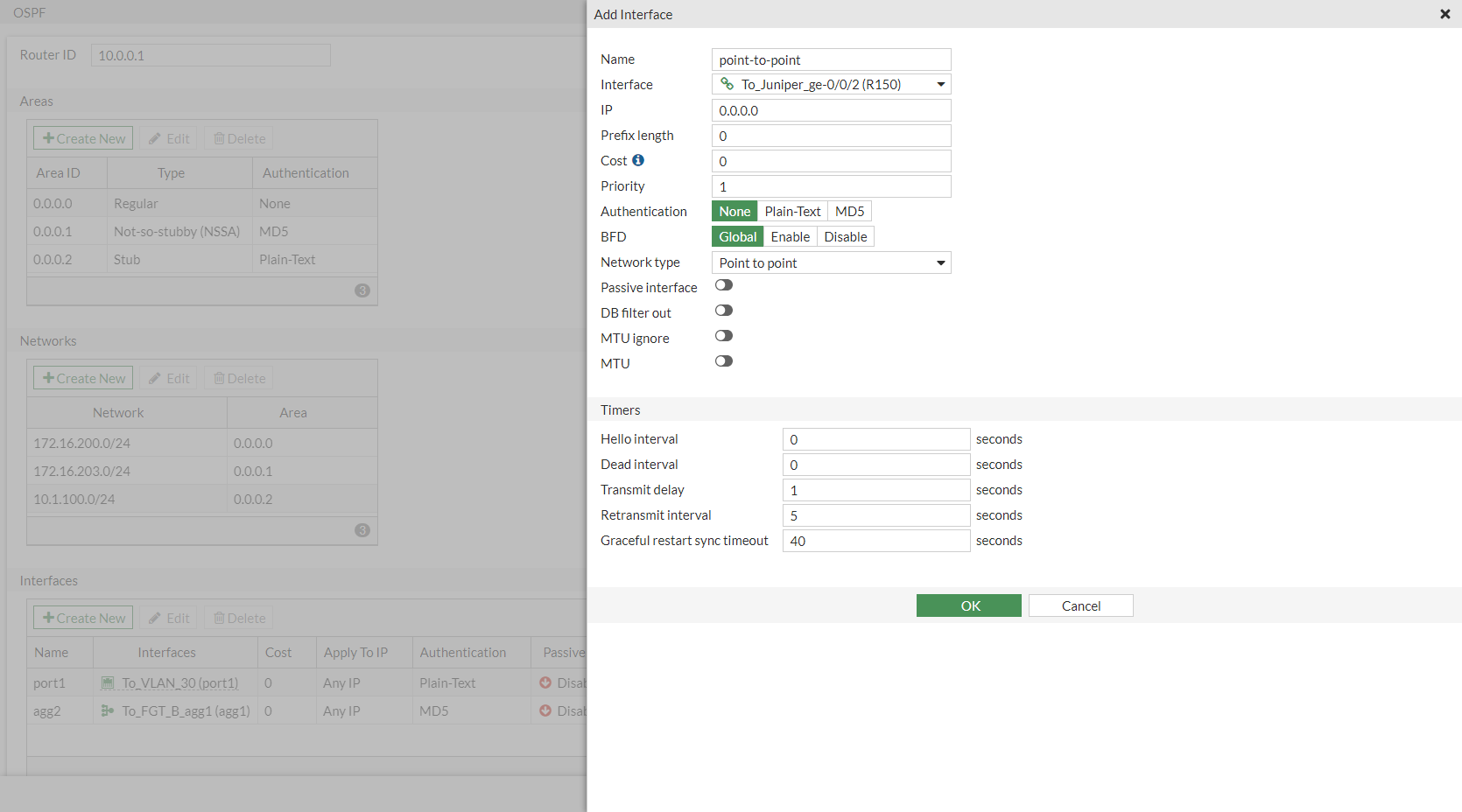Viewport: 1462px width, 812px height.
Task: Focus the Name text field
Action: pyautogui.click(x=831, y=60)
